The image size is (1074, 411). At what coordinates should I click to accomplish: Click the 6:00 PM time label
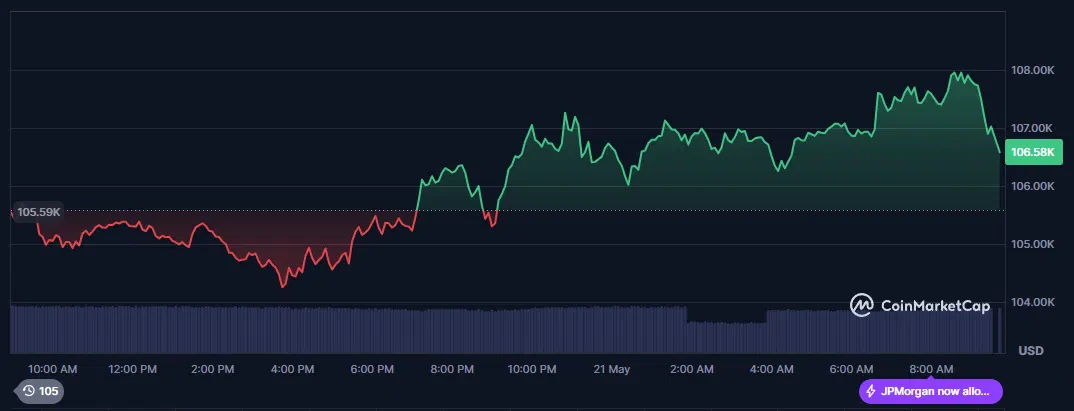pyautogui.click(x=372, y=369)
